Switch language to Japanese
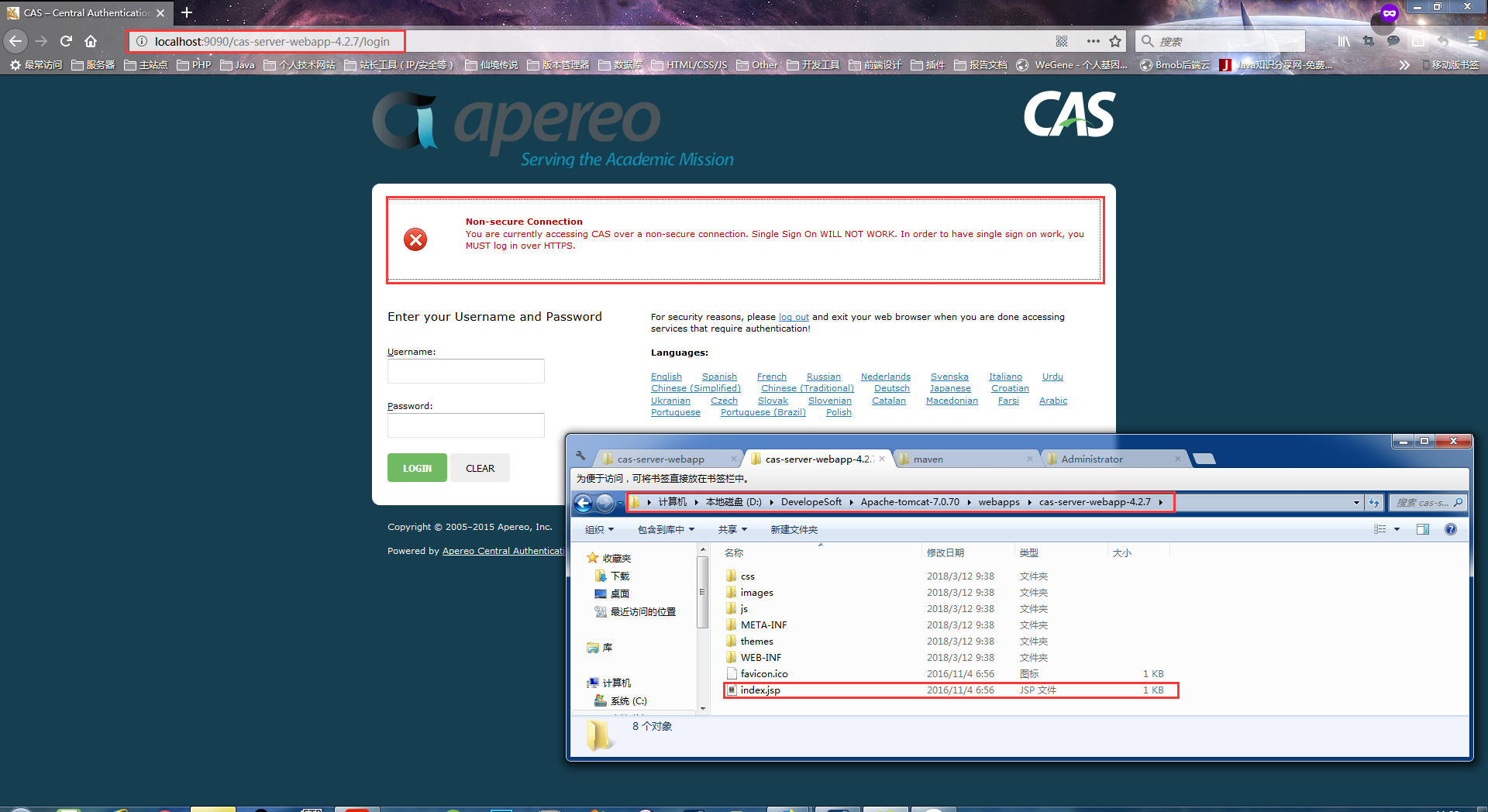 (950, 388)
